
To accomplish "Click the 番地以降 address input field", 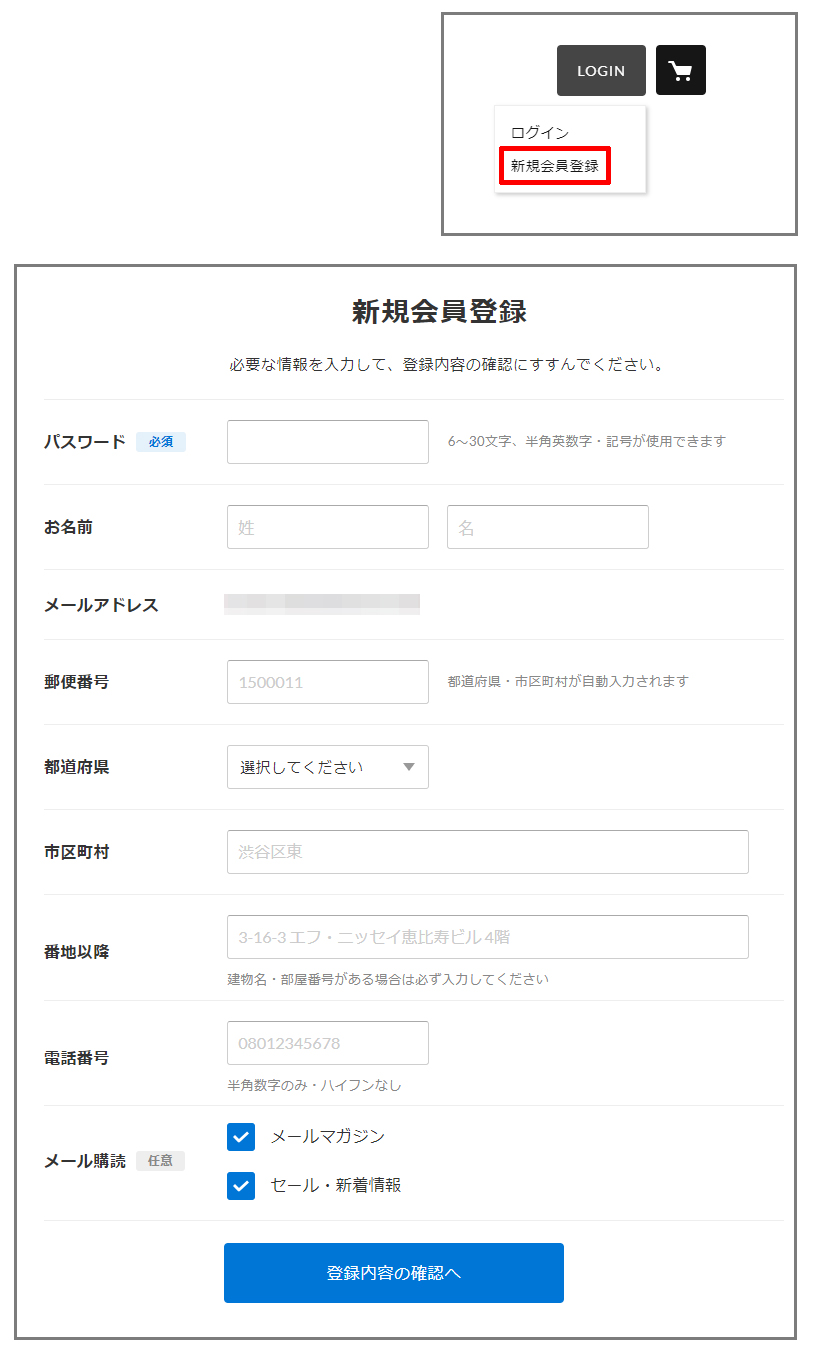I will point(488,937).
